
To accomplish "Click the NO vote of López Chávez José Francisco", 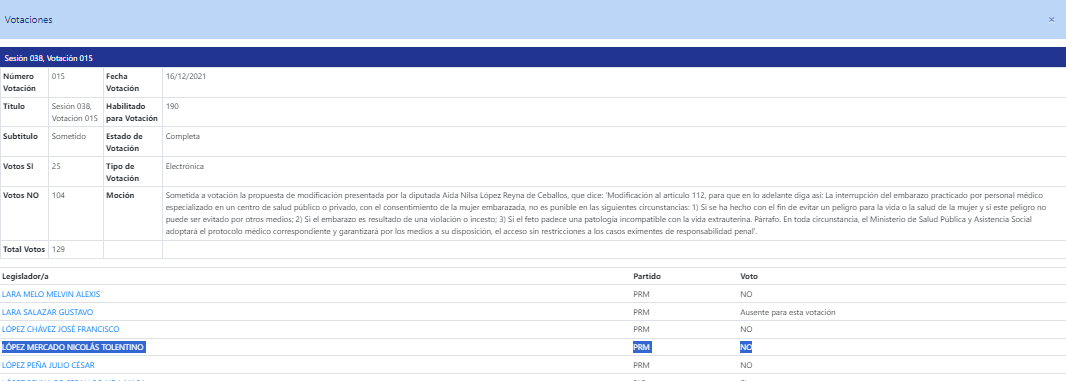I will click(x=746, y=329).
